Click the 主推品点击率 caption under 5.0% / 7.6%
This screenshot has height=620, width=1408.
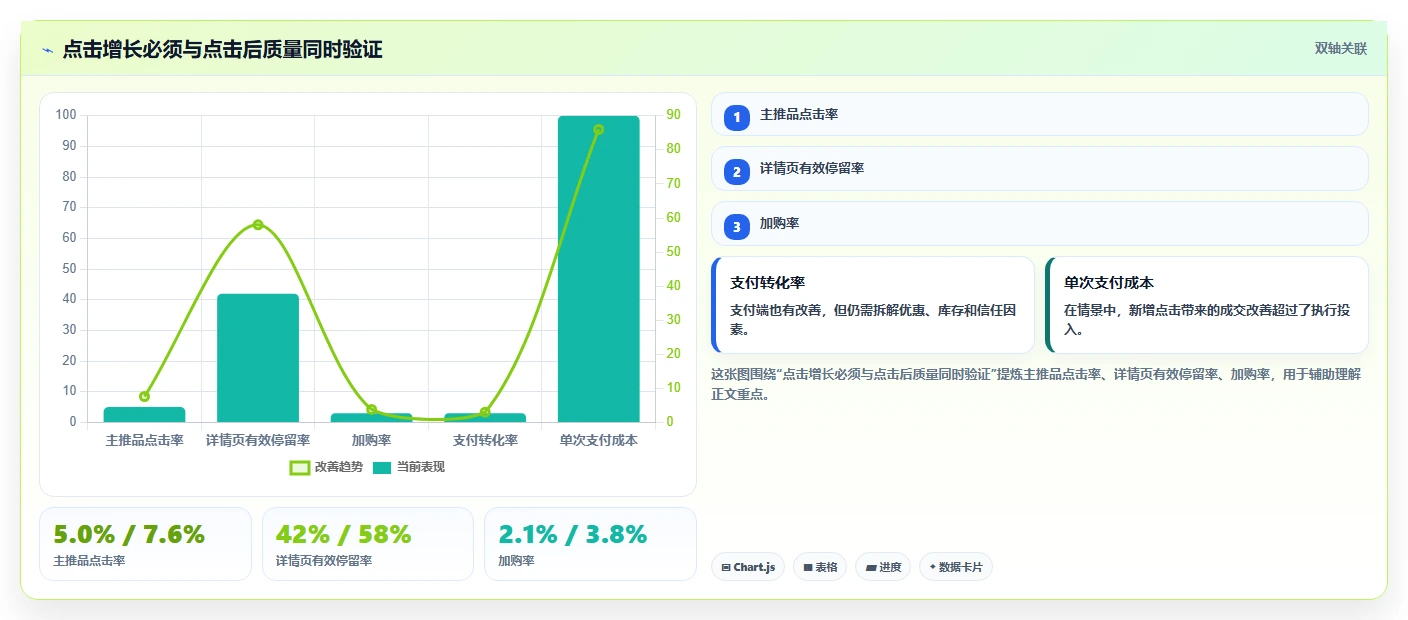tap(89, 561)
